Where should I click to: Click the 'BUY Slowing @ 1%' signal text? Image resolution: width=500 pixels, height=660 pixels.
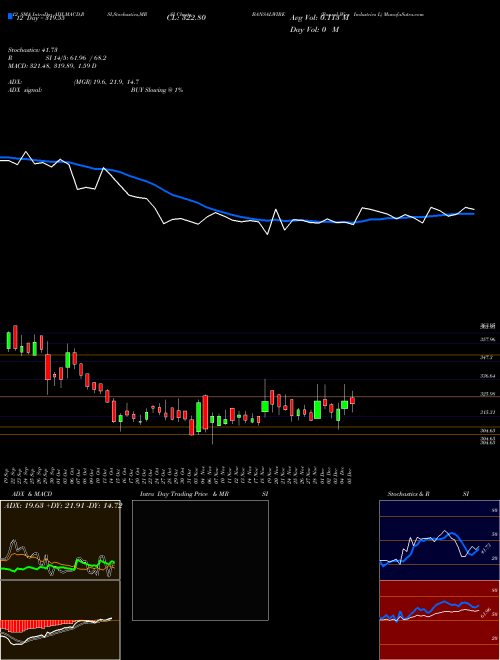pyautogui.click(x=157, y=90)
